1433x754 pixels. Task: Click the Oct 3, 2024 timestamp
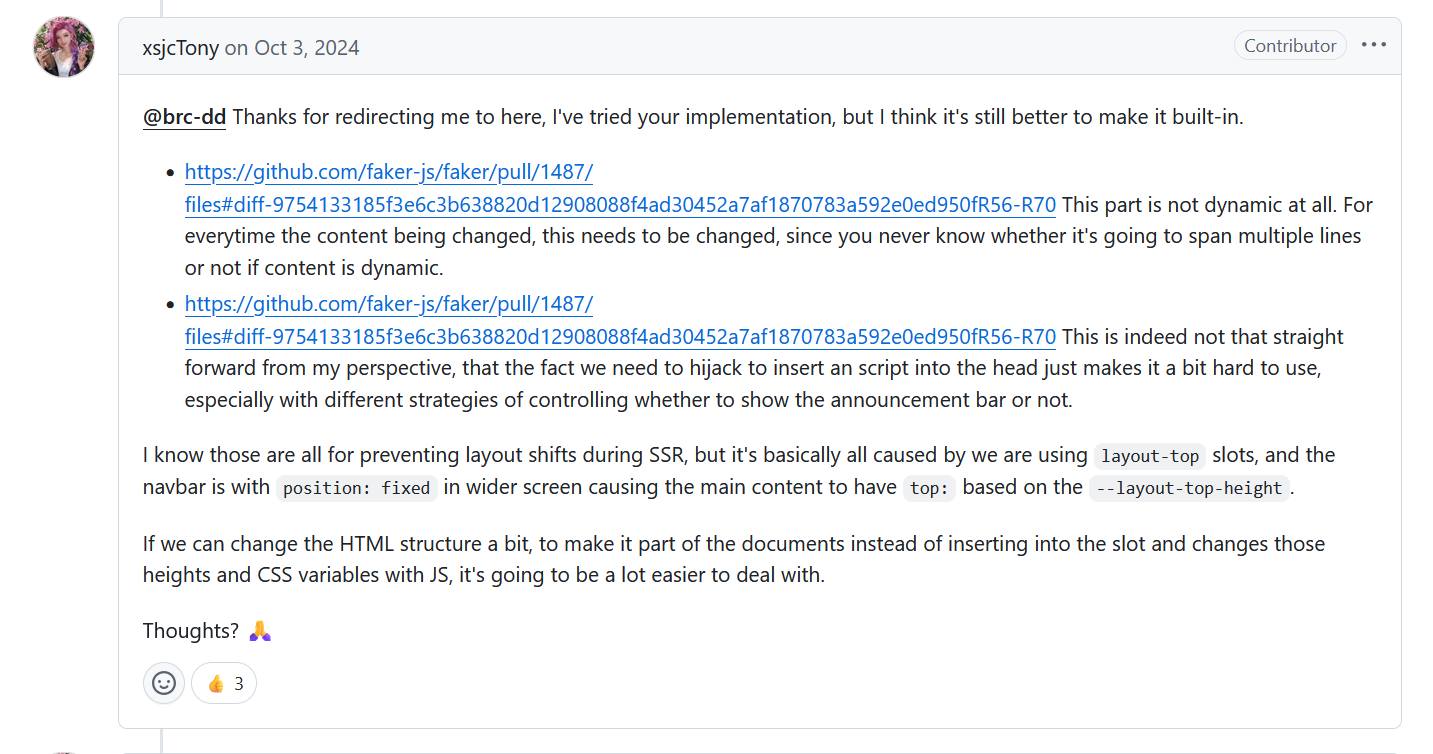tap(306, 47)
